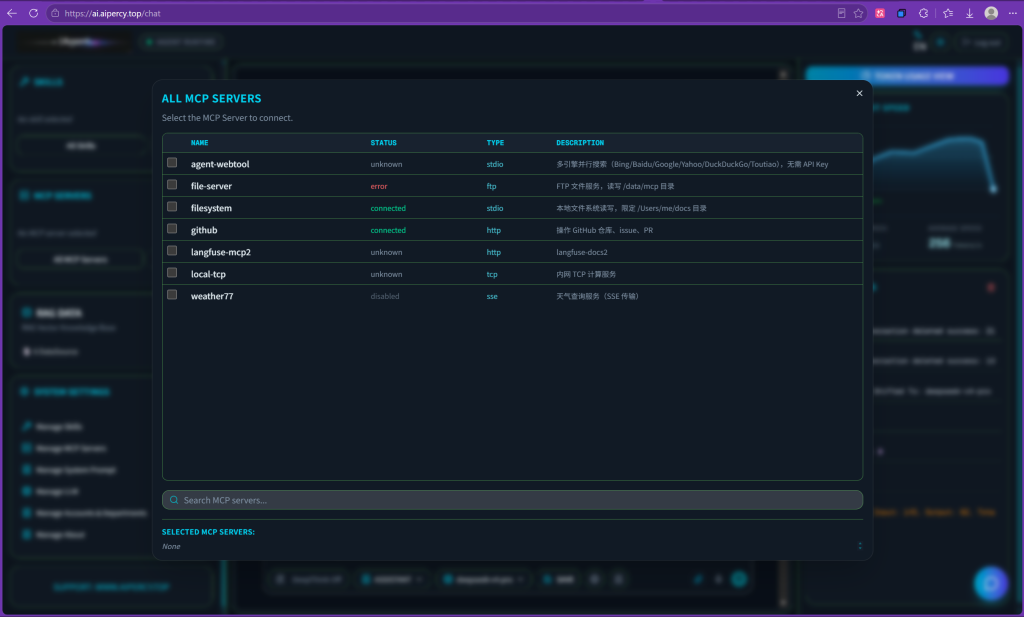This screenshot has width=1024, height=617.
Task: Click the sse type of weather77
Action: (x=492, y=296)
